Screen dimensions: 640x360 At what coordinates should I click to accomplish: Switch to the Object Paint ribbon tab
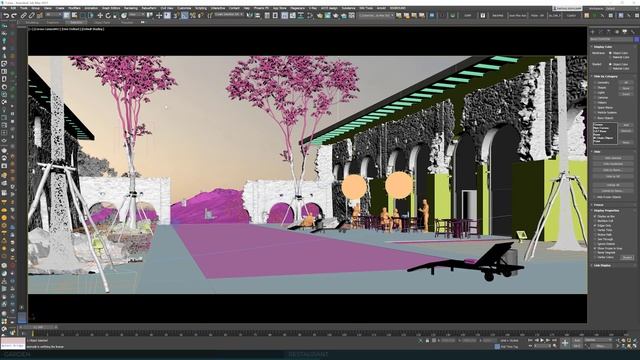tap(102, 22)
